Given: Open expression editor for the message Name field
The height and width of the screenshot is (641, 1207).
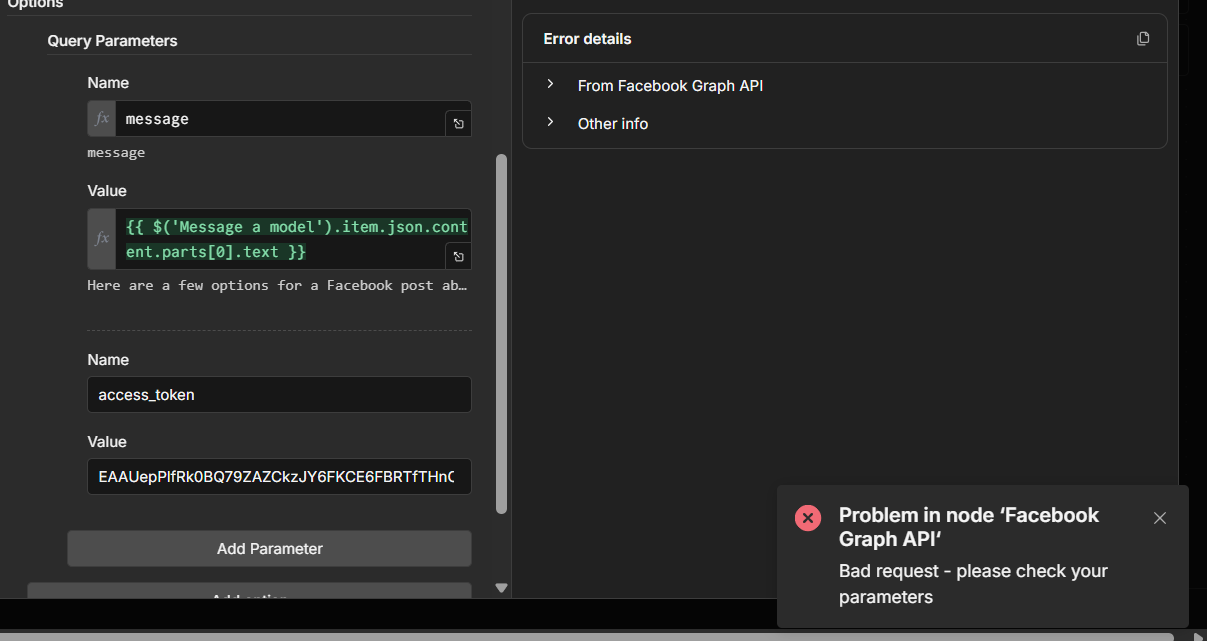Looking at the screenshot, I should coord(458,124).
